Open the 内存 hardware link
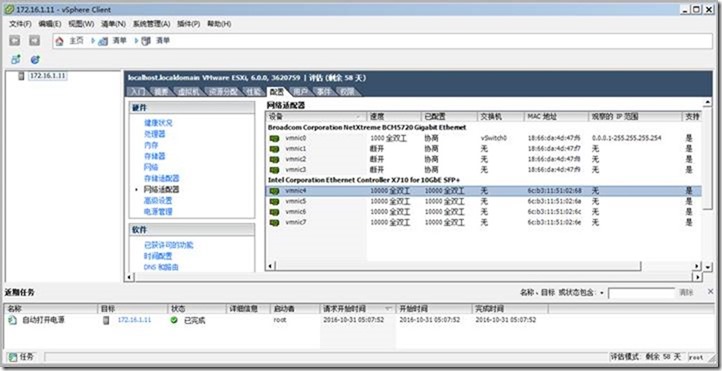The width and height of the screenshot is (722, 371). click(151, 145)
